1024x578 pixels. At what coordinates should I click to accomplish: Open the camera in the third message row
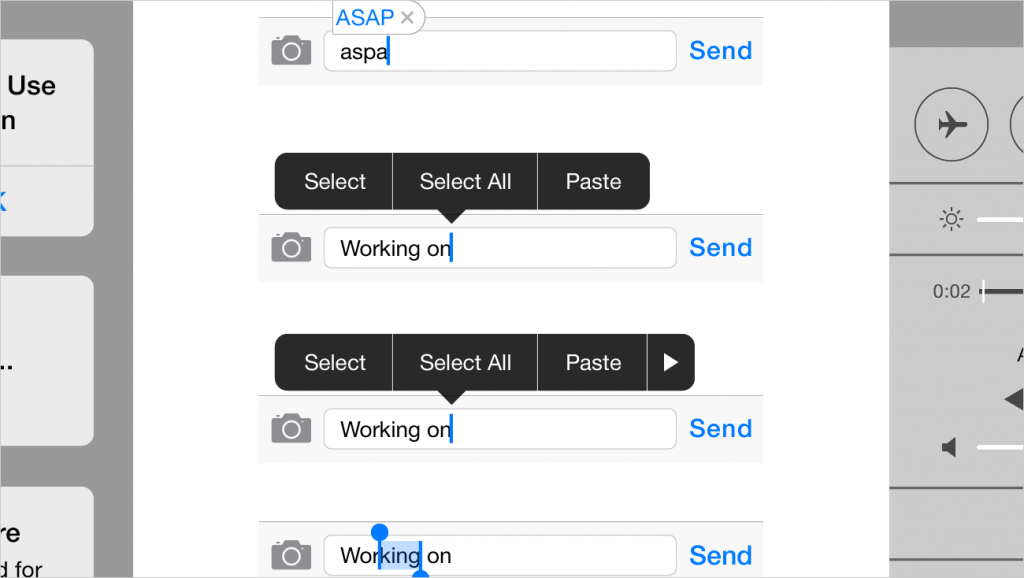coord(291,427)
